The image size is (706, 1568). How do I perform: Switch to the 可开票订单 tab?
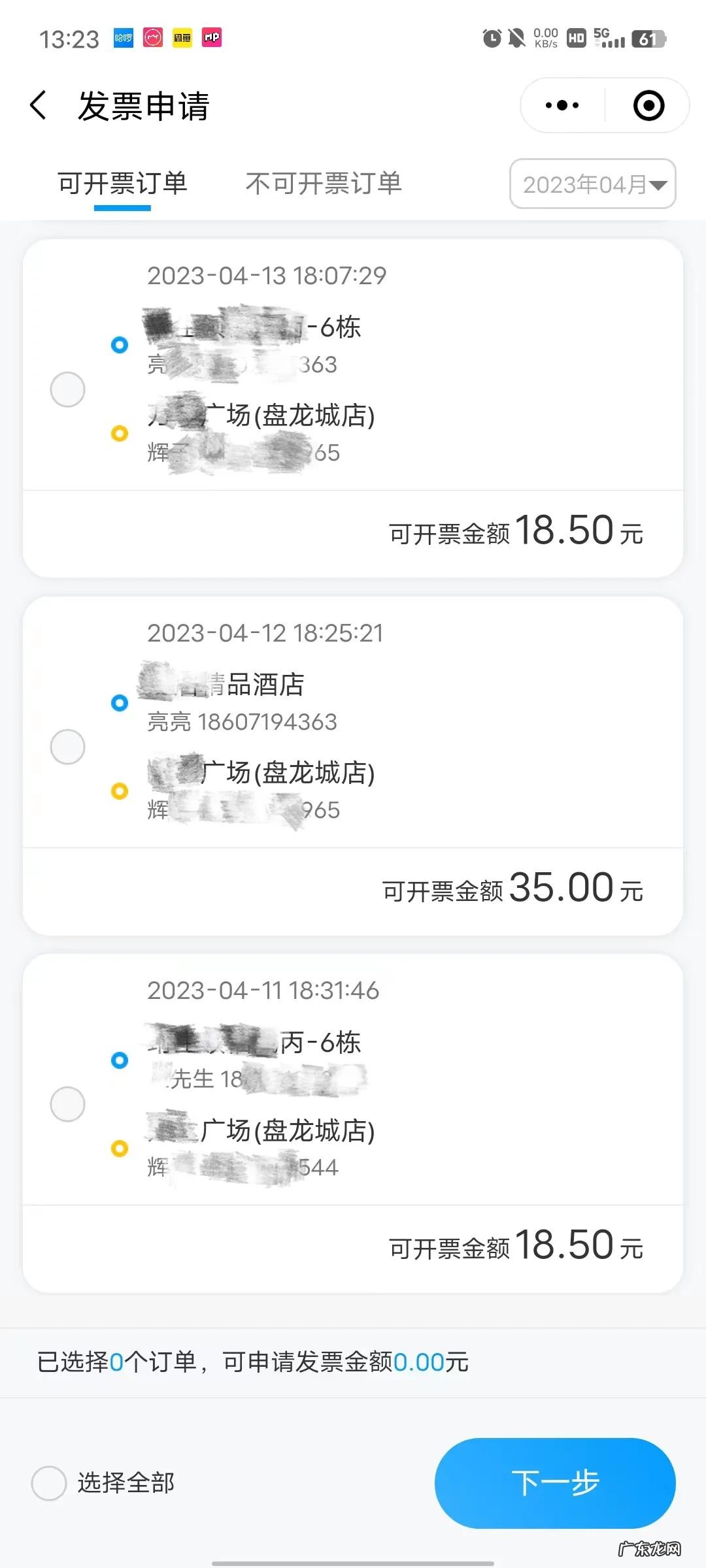[123, 184]
